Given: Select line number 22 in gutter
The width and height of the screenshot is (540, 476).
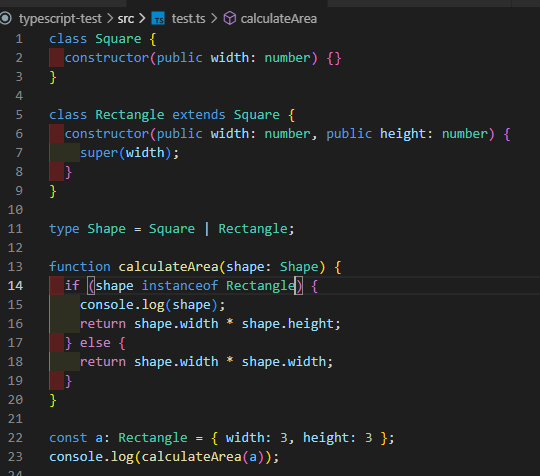Looking at the screenshot, I should [x=15, y=438].
